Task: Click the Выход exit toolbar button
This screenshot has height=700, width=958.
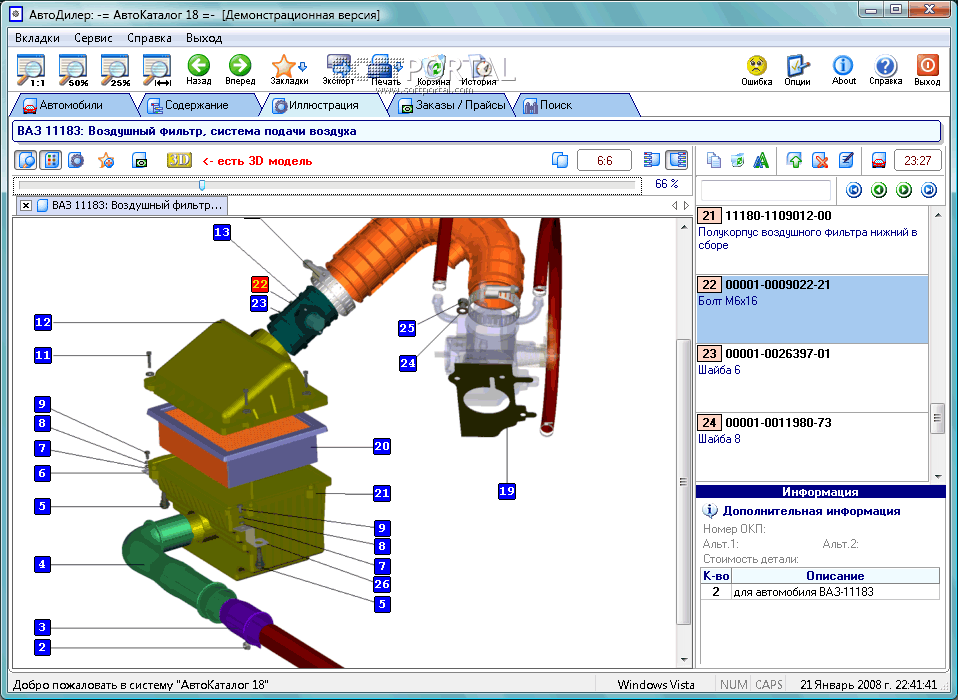Action: tap(927, 70)
